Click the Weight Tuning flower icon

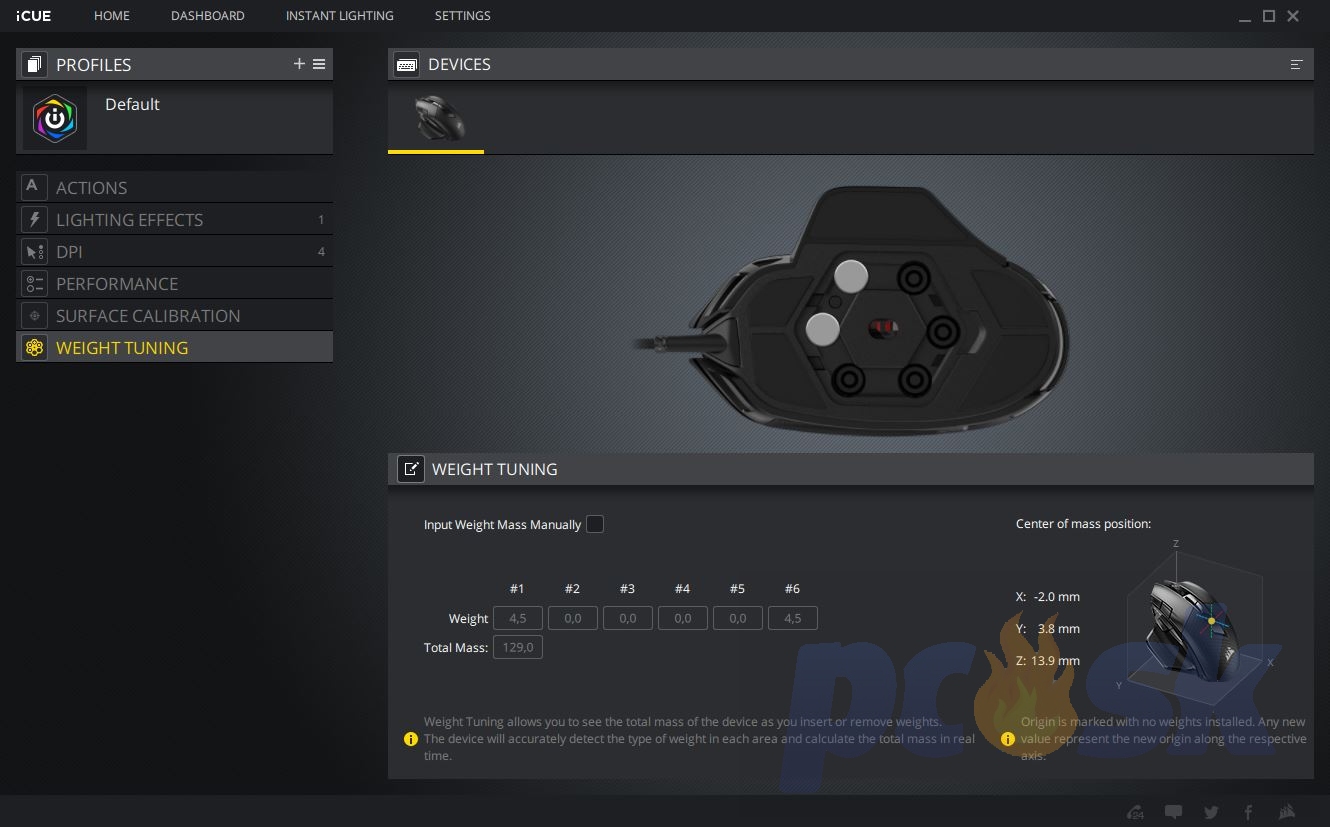coord(35,348)
